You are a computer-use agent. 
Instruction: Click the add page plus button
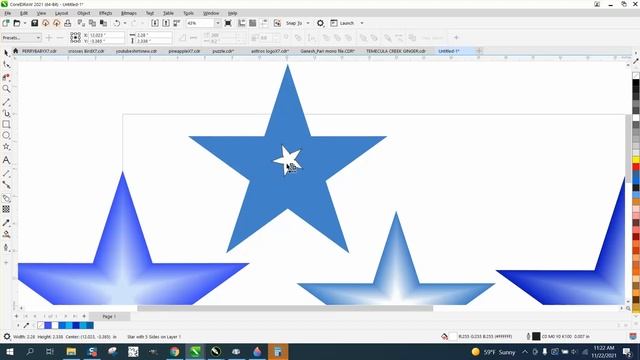click(x=84, y=316)
